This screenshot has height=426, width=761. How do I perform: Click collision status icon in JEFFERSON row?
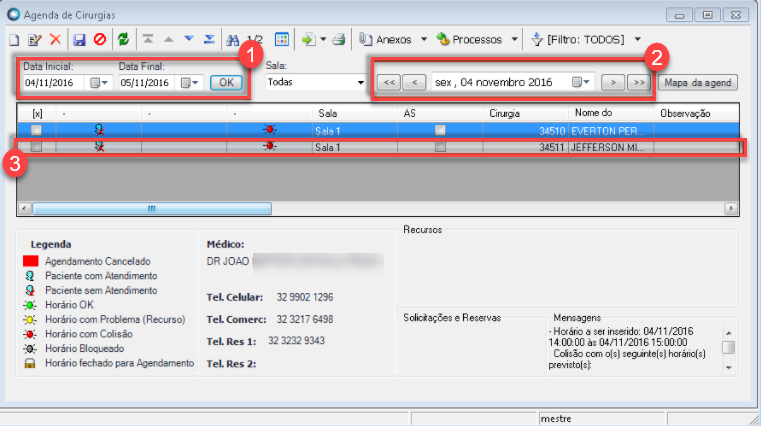(270, 146)
